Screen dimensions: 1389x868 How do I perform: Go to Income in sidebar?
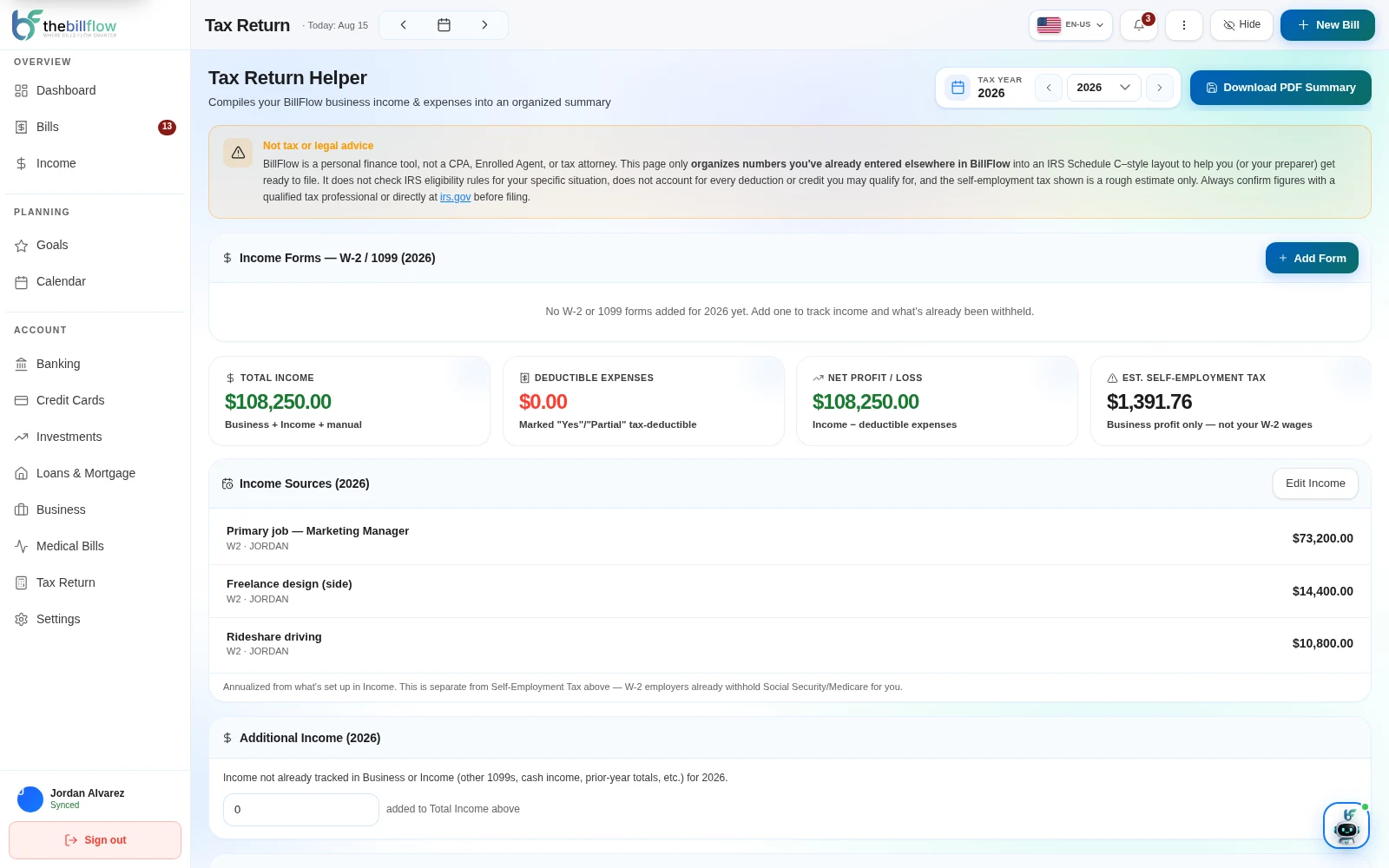[95, 163]
